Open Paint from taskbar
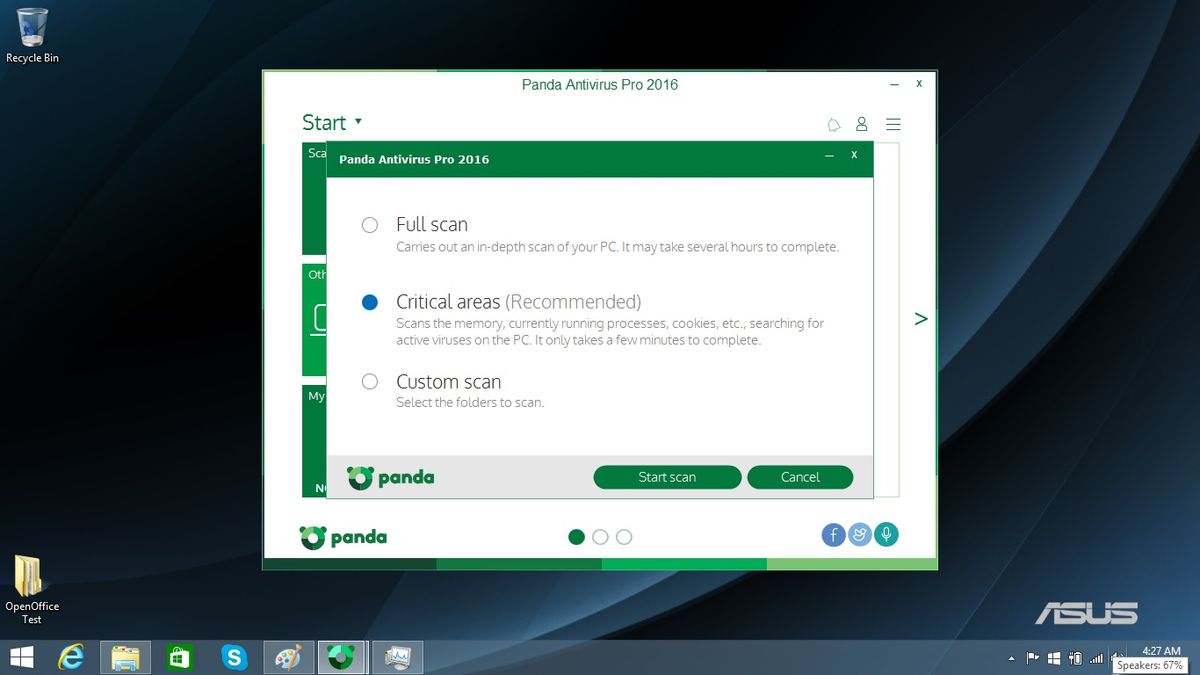The image size is (1200, 675). [x=289, y=657]
